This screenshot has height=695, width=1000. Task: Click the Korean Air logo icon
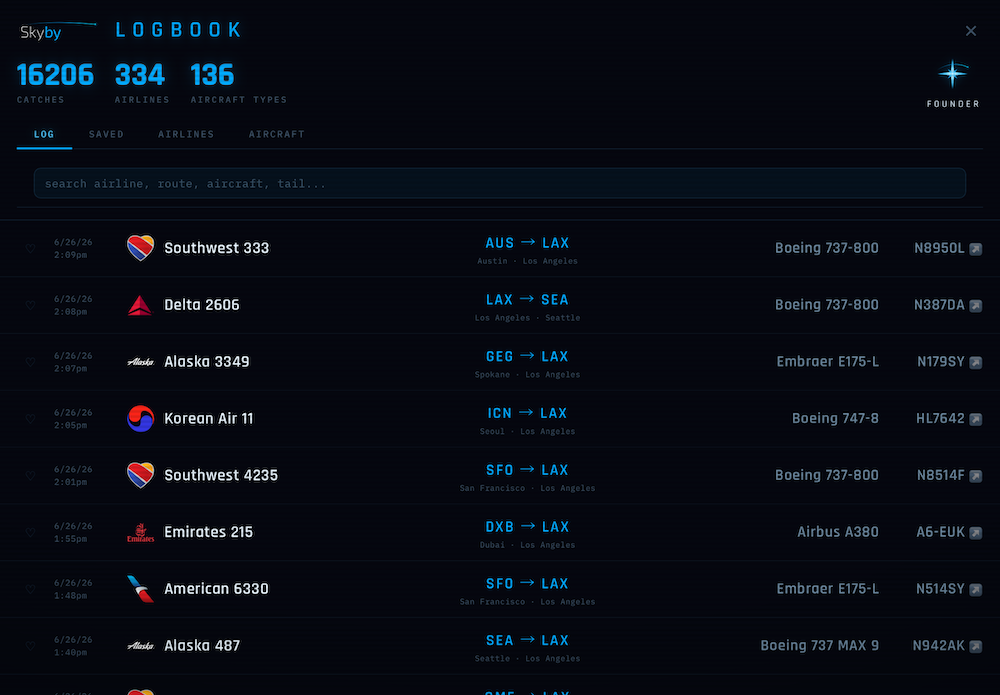click(x=140, y=418)
